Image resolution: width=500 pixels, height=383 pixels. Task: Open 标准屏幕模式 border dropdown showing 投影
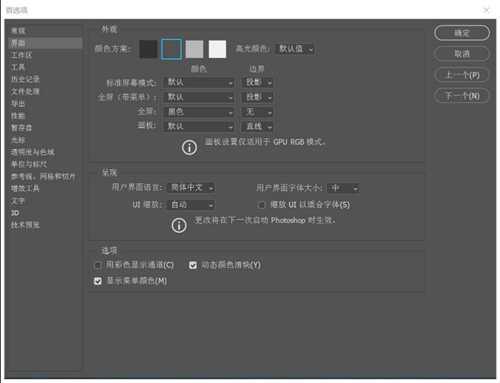coord(257,82)
